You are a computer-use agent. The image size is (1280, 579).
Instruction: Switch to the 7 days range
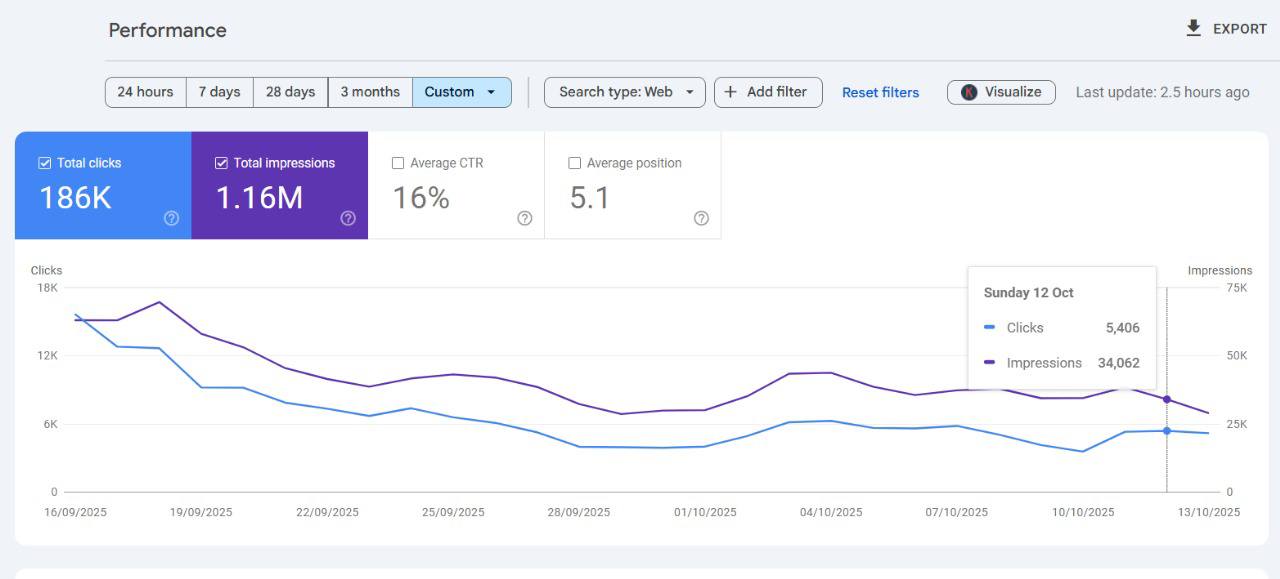pos(219,92)
